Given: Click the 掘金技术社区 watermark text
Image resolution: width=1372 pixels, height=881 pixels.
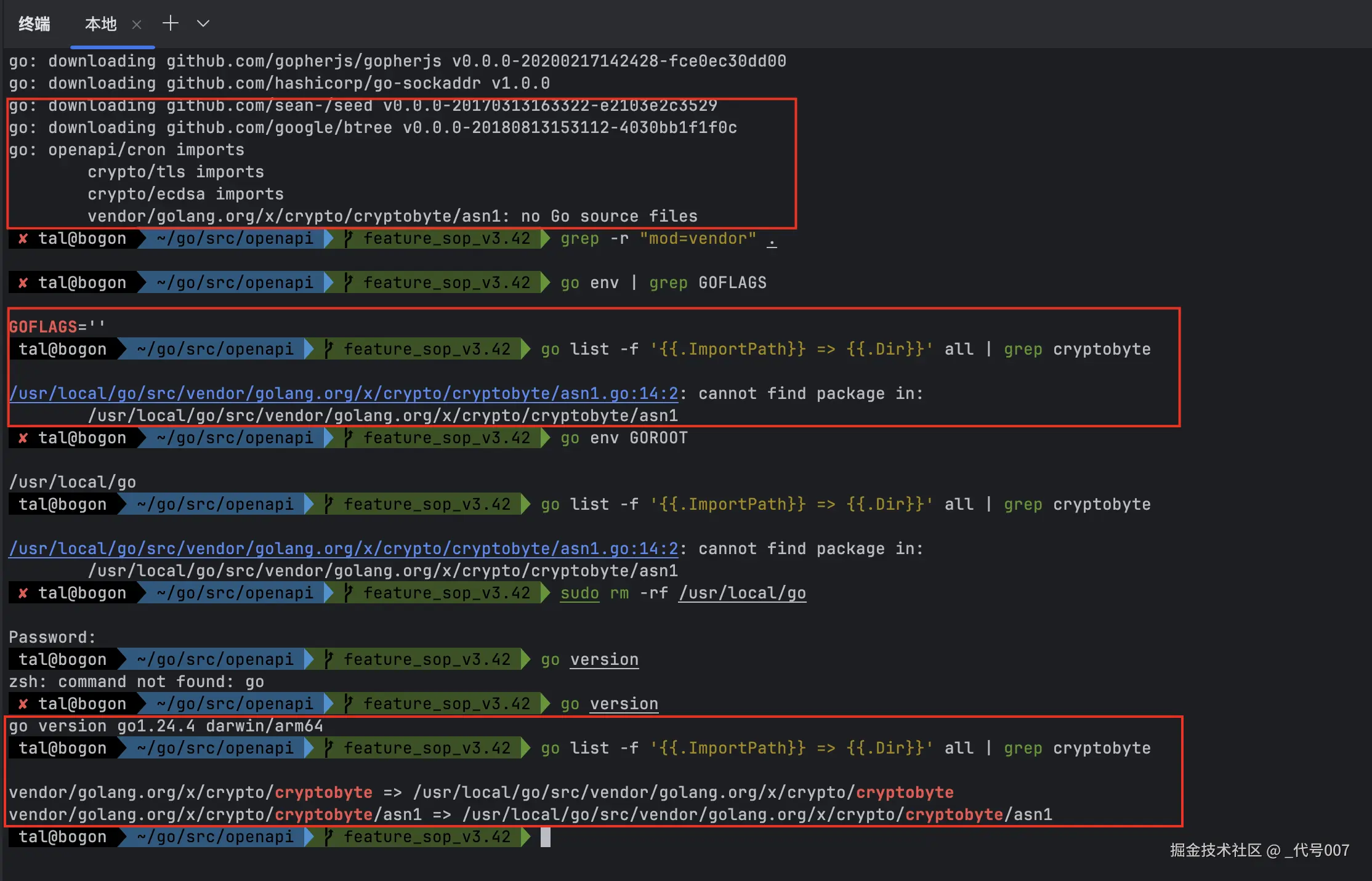Looking at the screenshot, I should [x=1216, y=850].
